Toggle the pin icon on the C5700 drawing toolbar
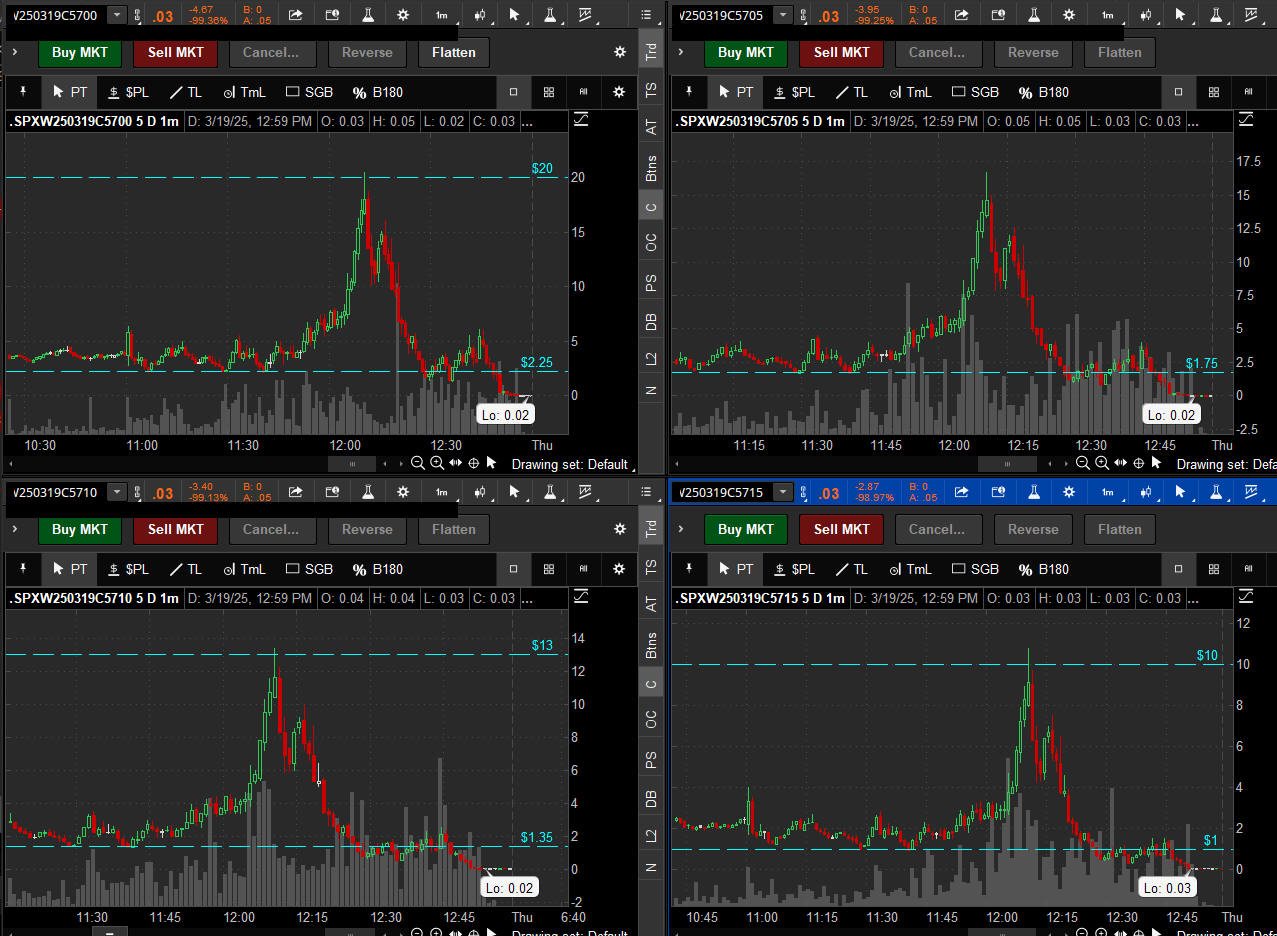This screenshot has width=1277, height=936. pos(23,92)
